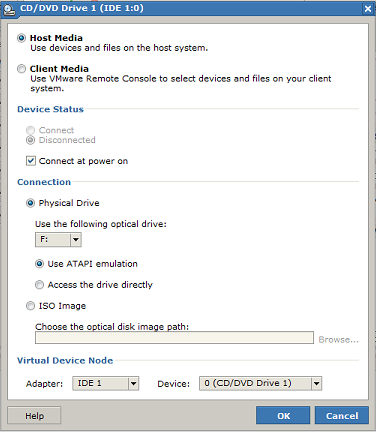Toggle Connect at power on checkbox
Viewport: 376px width, 432px height.
31,161
